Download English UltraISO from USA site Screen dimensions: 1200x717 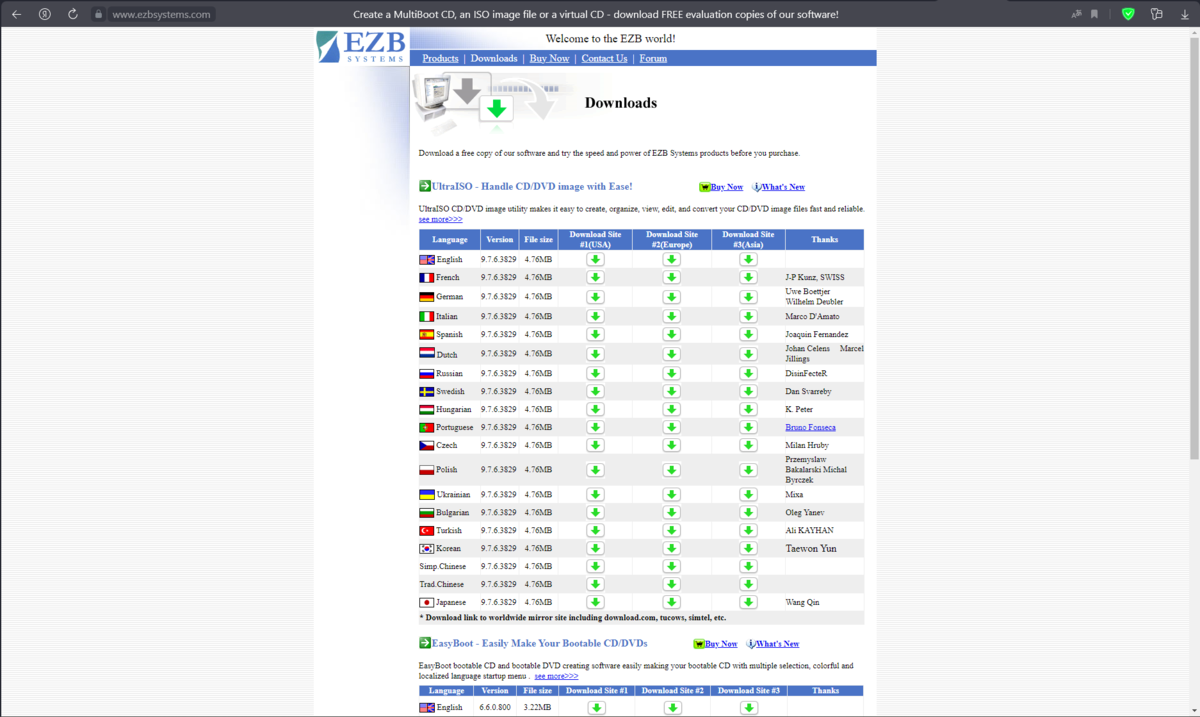click(595, 259)
